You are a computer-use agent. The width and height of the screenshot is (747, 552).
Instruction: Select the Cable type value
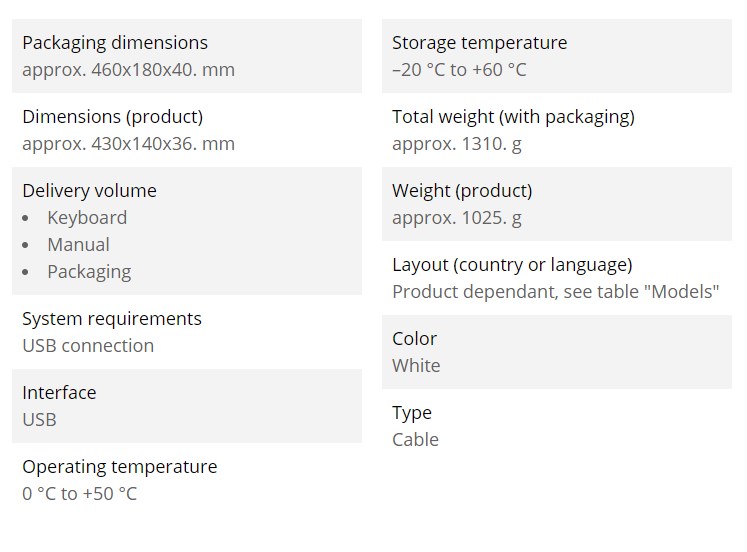(x=415, y=440)
